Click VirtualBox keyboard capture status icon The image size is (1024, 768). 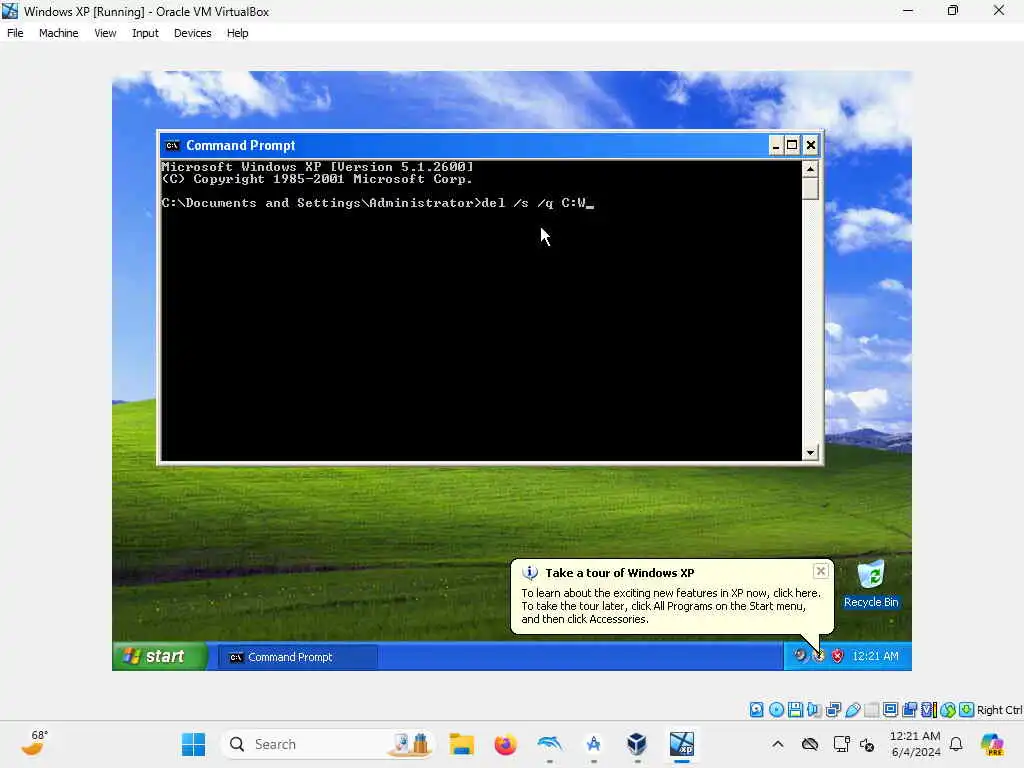pyautogui.click(x=967, y=709)
